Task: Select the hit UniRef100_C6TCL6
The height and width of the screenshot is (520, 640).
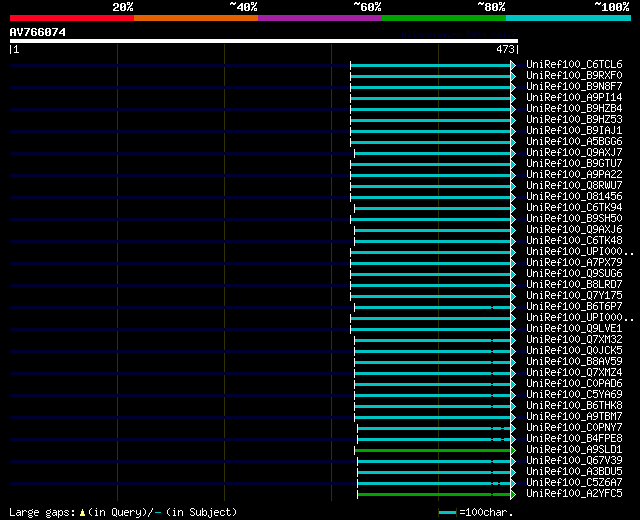Action: click(574, 64)
